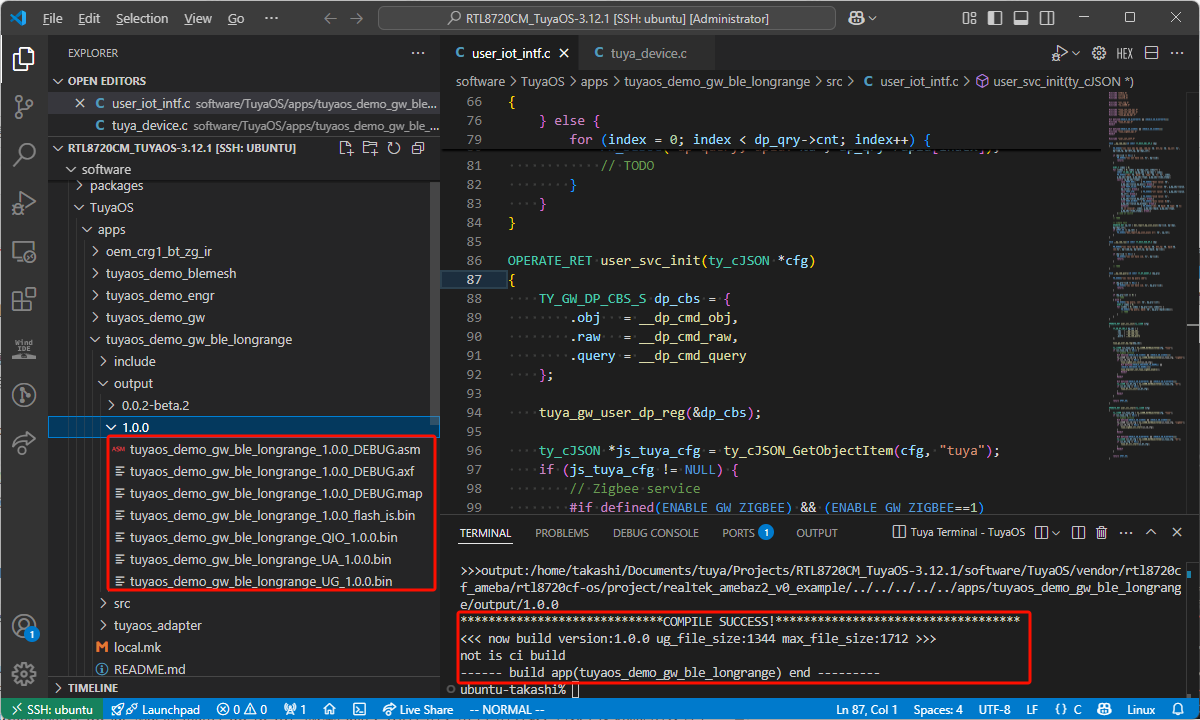Open Copilot dropdown chevron in title bar
Image resolution: width=1200 pixels, height=720 pixels.
point(872,18)
